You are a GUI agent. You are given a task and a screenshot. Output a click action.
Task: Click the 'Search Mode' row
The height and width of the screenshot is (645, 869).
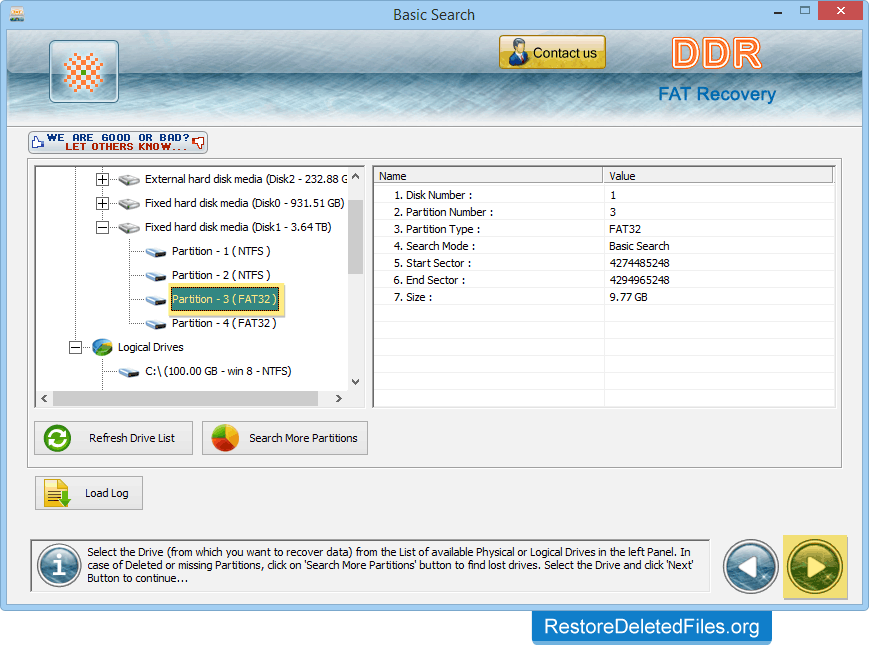tap(604, 246)
